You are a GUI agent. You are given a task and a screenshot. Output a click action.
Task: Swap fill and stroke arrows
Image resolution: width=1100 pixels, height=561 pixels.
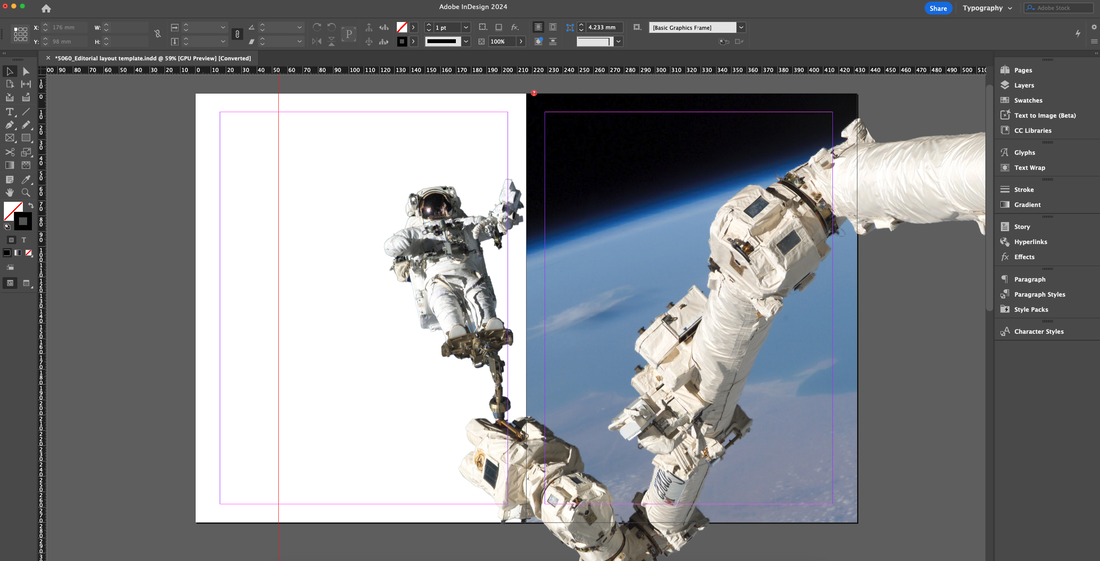point(30,205)
